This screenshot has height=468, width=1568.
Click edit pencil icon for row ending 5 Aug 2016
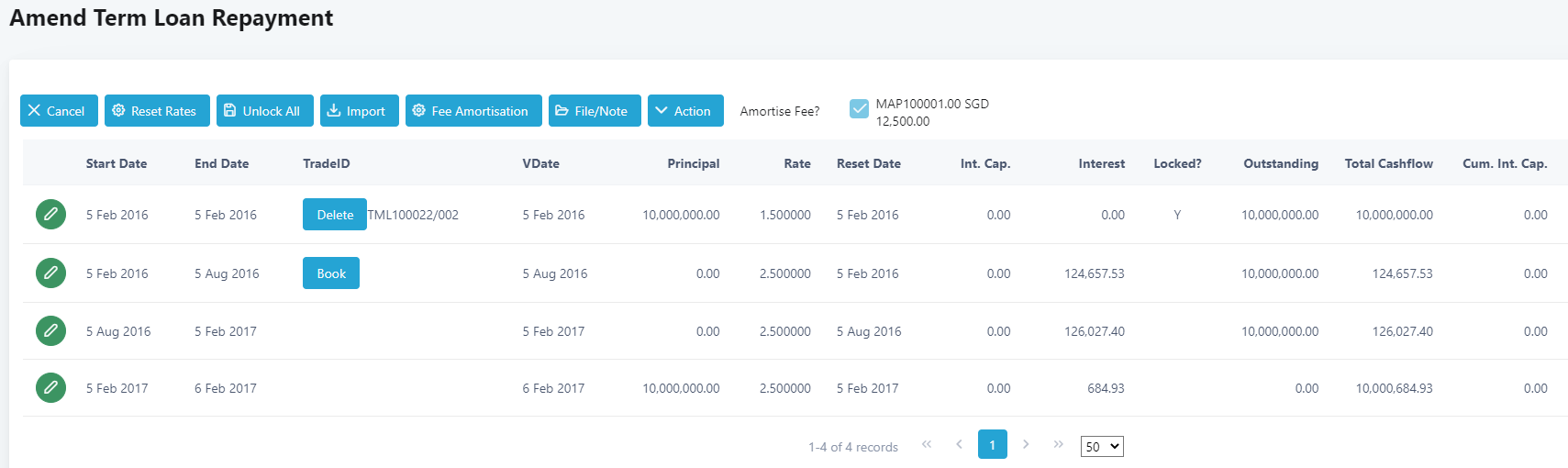coord(50,273)
